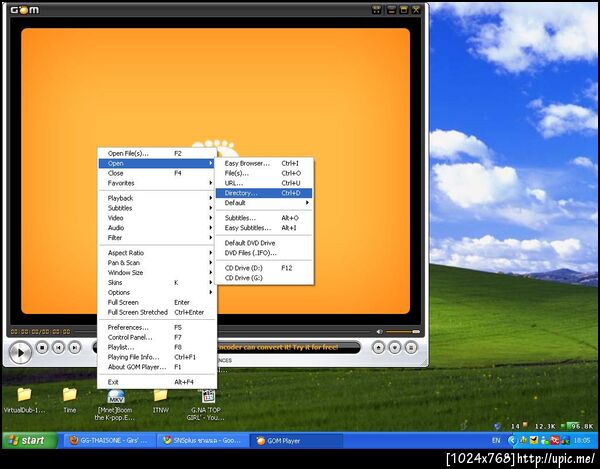Click the next track button
This screenshot has width=600, height=469.
click(x=75, y=347)
